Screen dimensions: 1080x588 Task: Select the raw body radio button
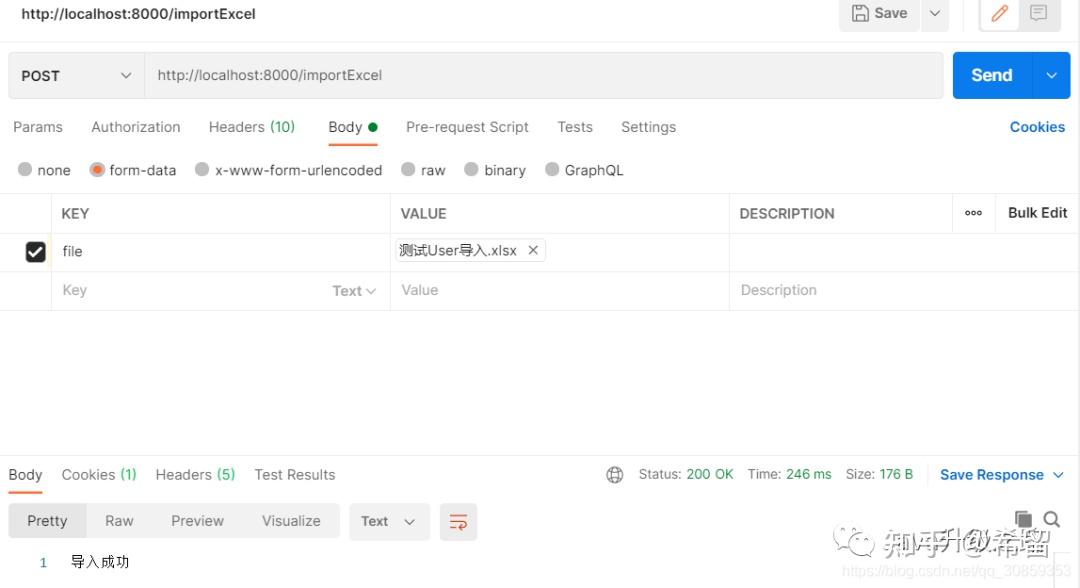point(408,169)
